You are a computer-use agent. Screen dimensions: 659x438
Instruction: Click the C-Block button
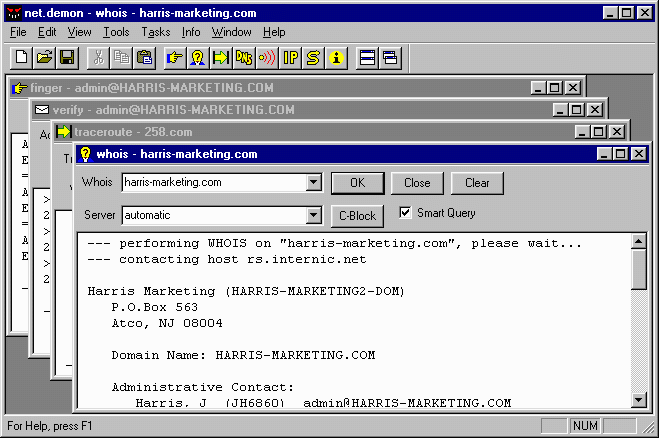(358, 216)
